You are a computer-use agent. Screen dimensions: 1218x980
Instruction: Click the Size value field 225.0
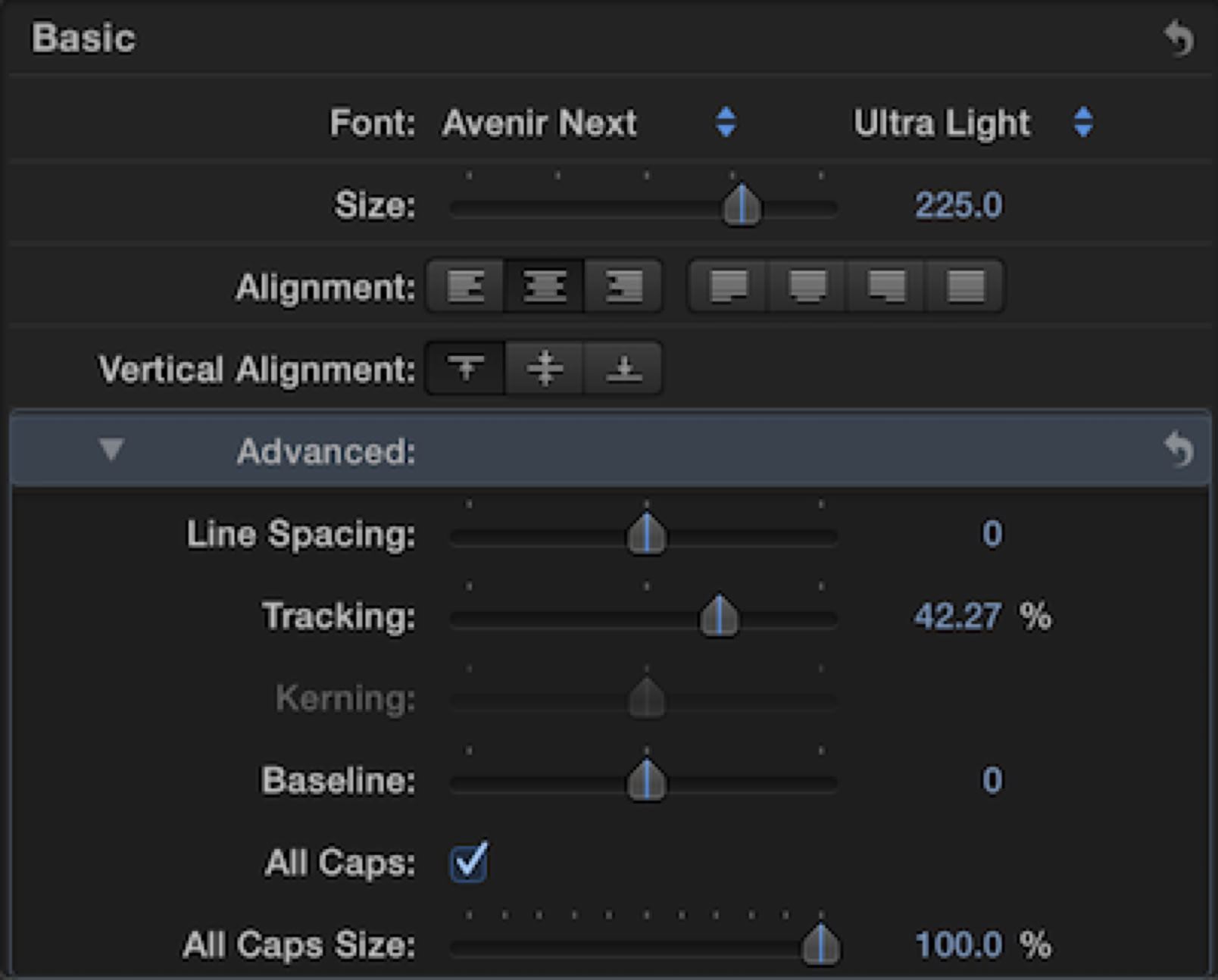(x=958, y=205)
